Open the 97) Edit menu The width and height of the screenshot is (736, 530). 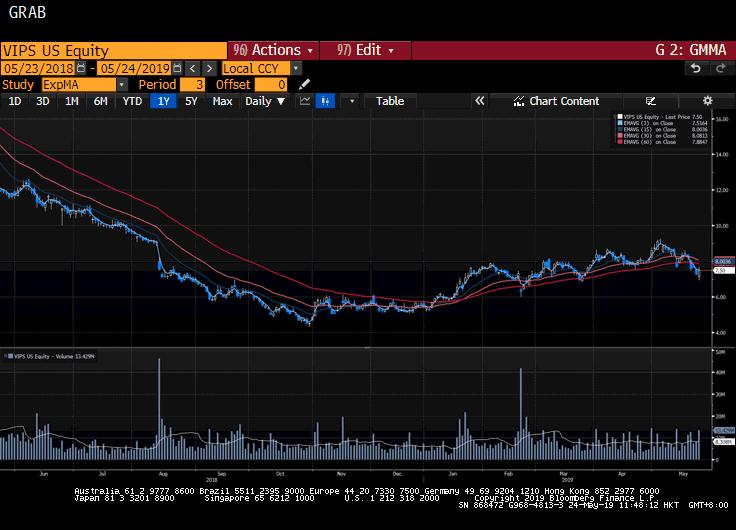365,50
